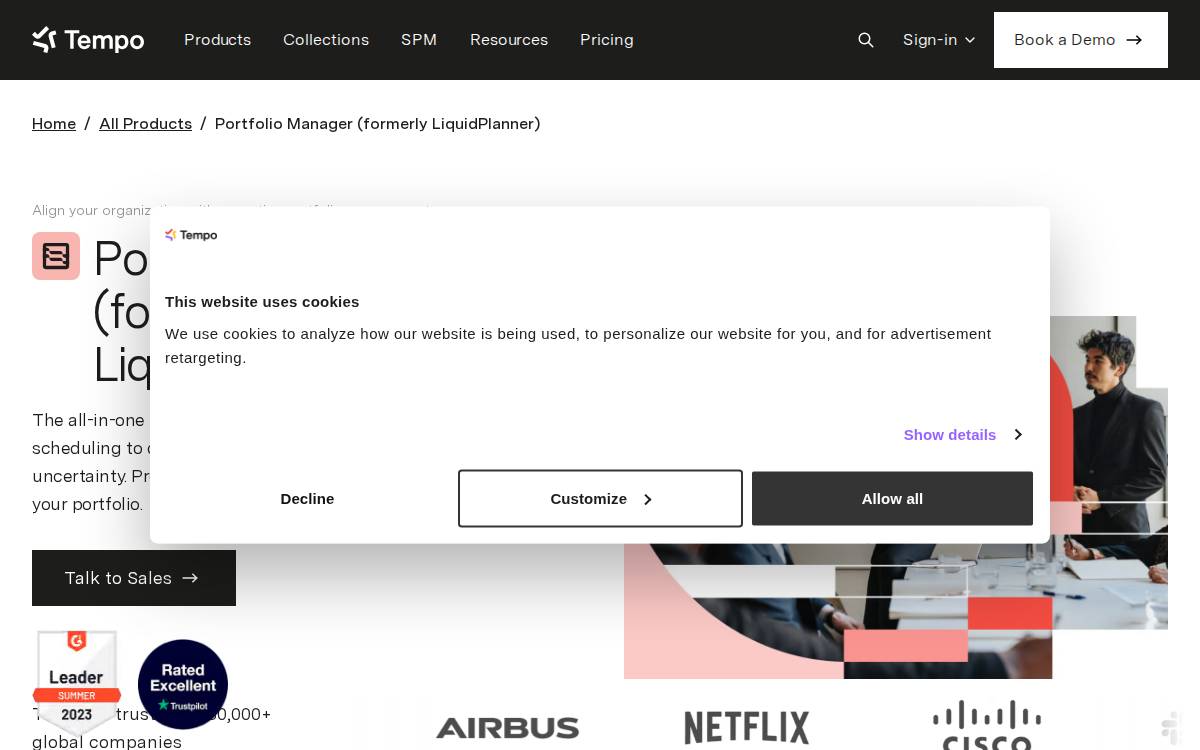1200x750 pixels.
Task: Go to the Pricing page
Action: coord(607,40)
